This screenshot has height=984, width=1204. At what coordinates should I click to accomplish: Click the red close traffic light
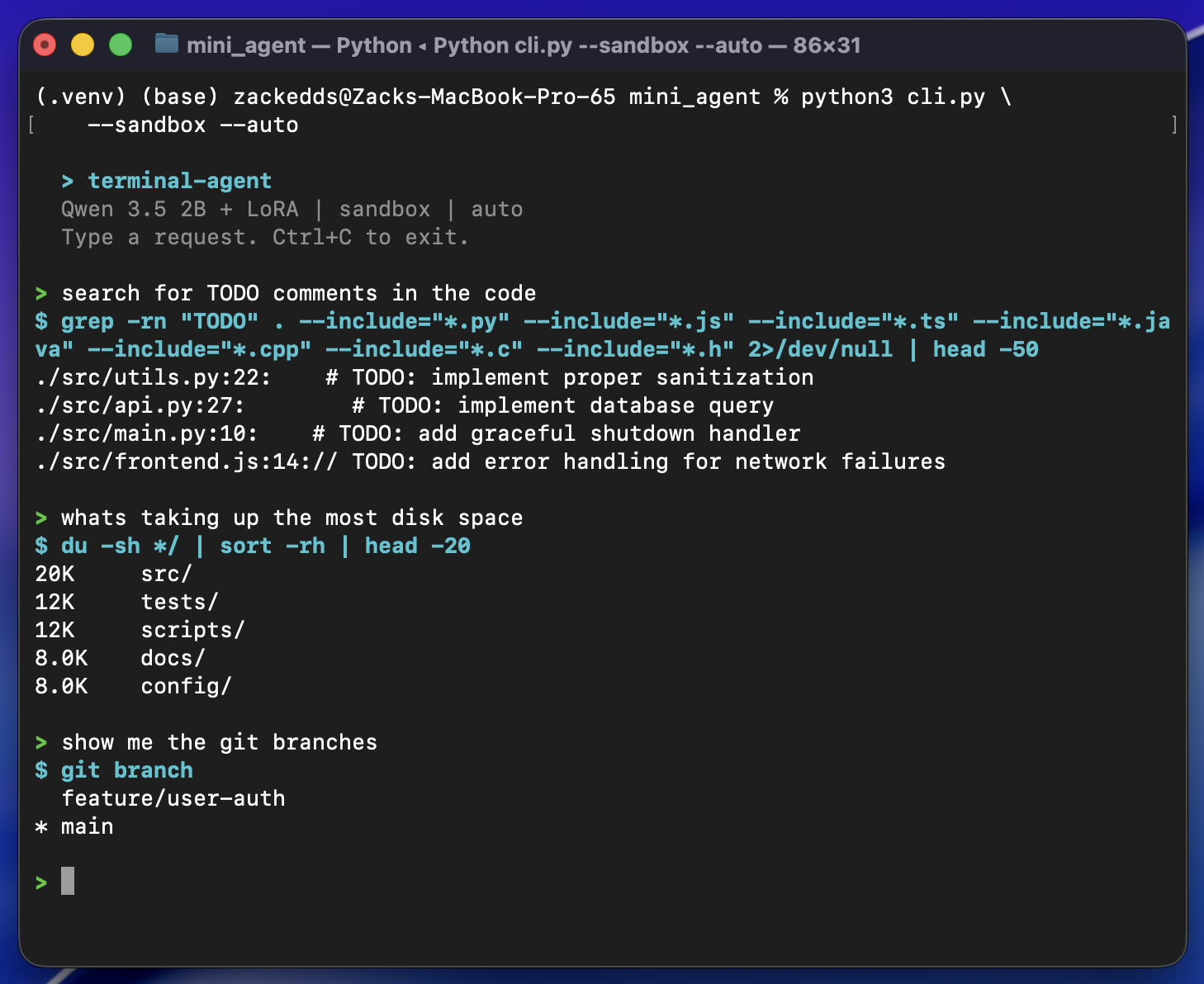click(x=45, y=45)
